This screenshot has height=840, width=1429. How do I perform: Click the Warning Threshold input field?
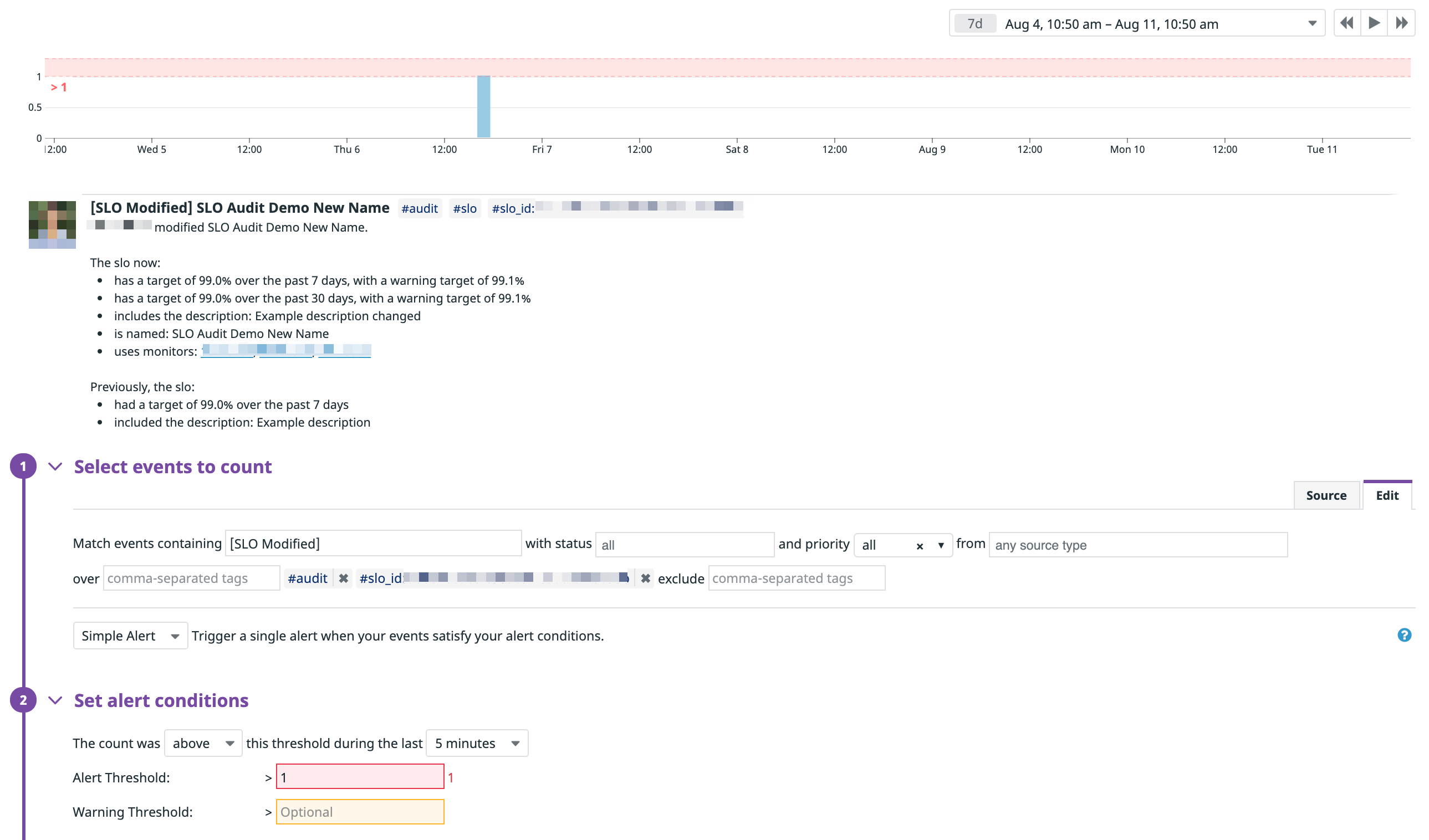[x=360, y=812]
